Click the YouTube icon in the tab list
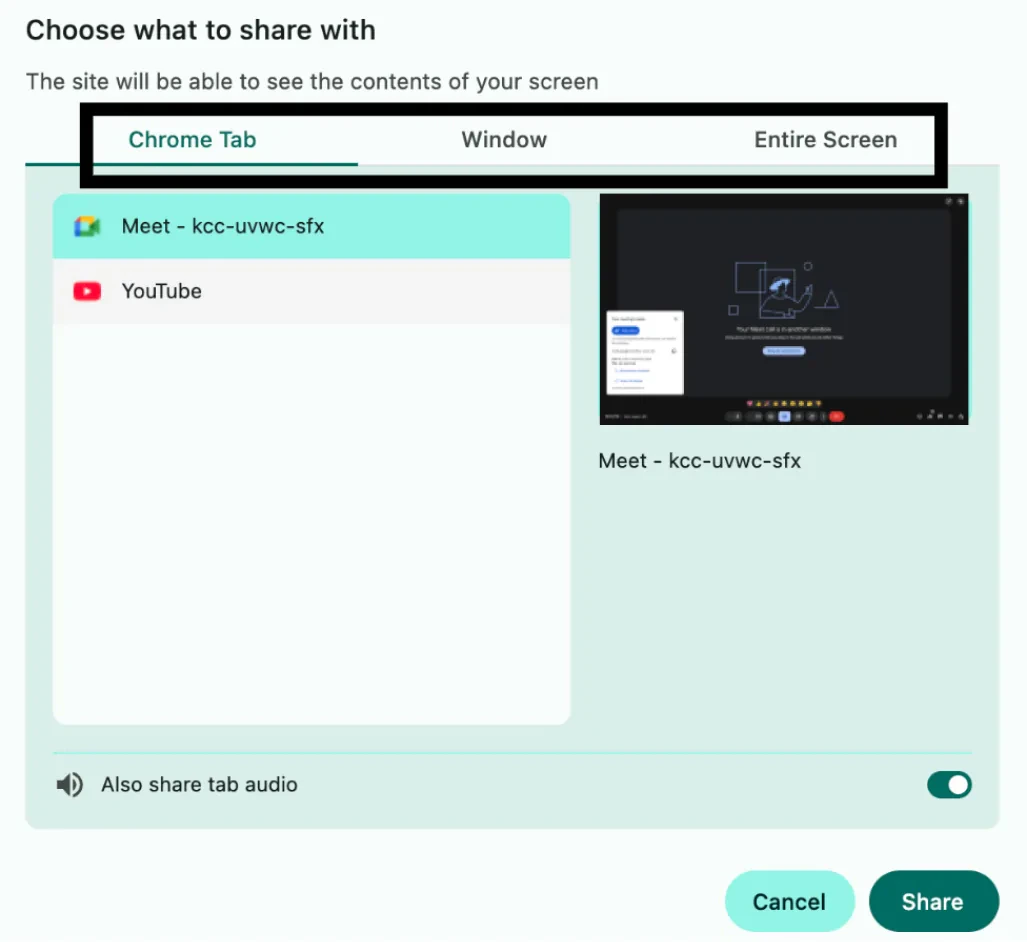 point(89,291)
